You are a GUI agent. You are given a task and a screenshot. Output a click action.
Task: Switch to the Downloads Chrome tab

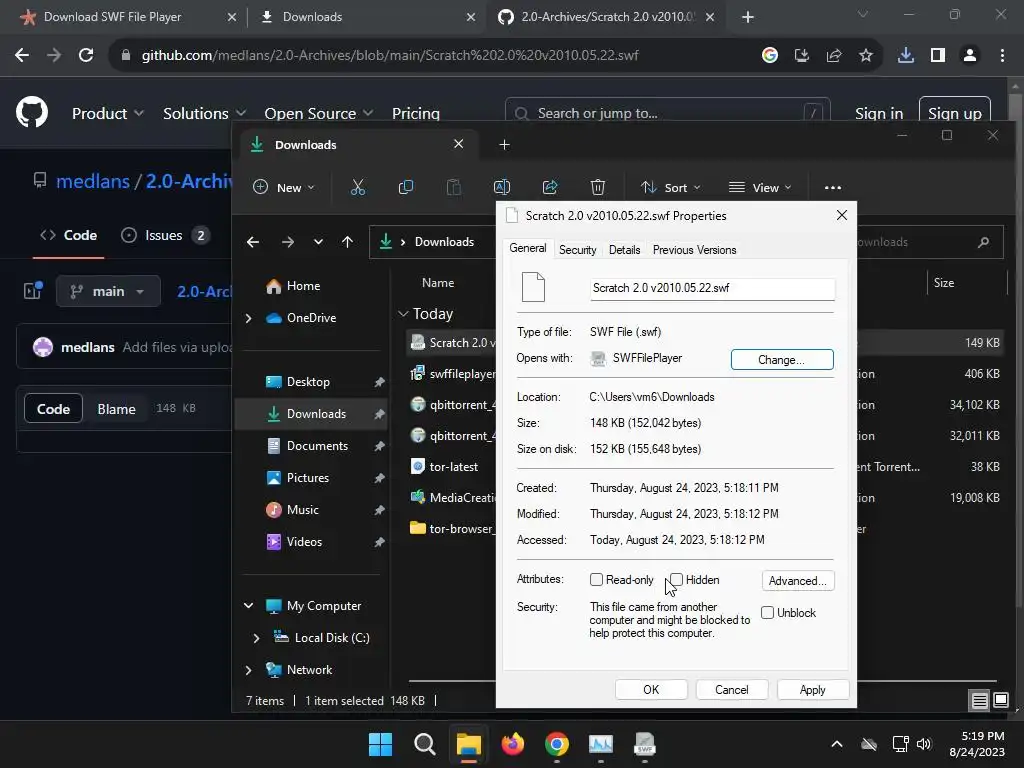pyautogui.click(x=367, y=17)
